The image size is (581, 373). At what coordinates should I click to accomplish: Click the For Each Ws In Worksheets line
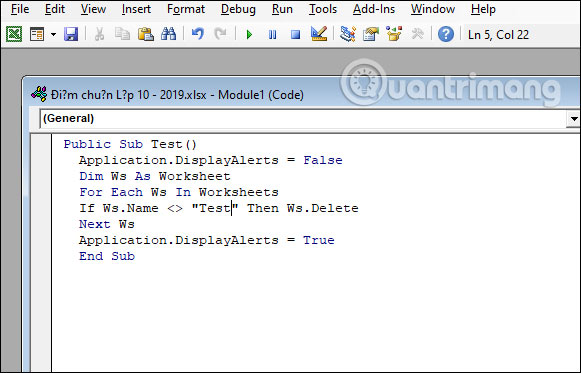(x=179, y=192)
